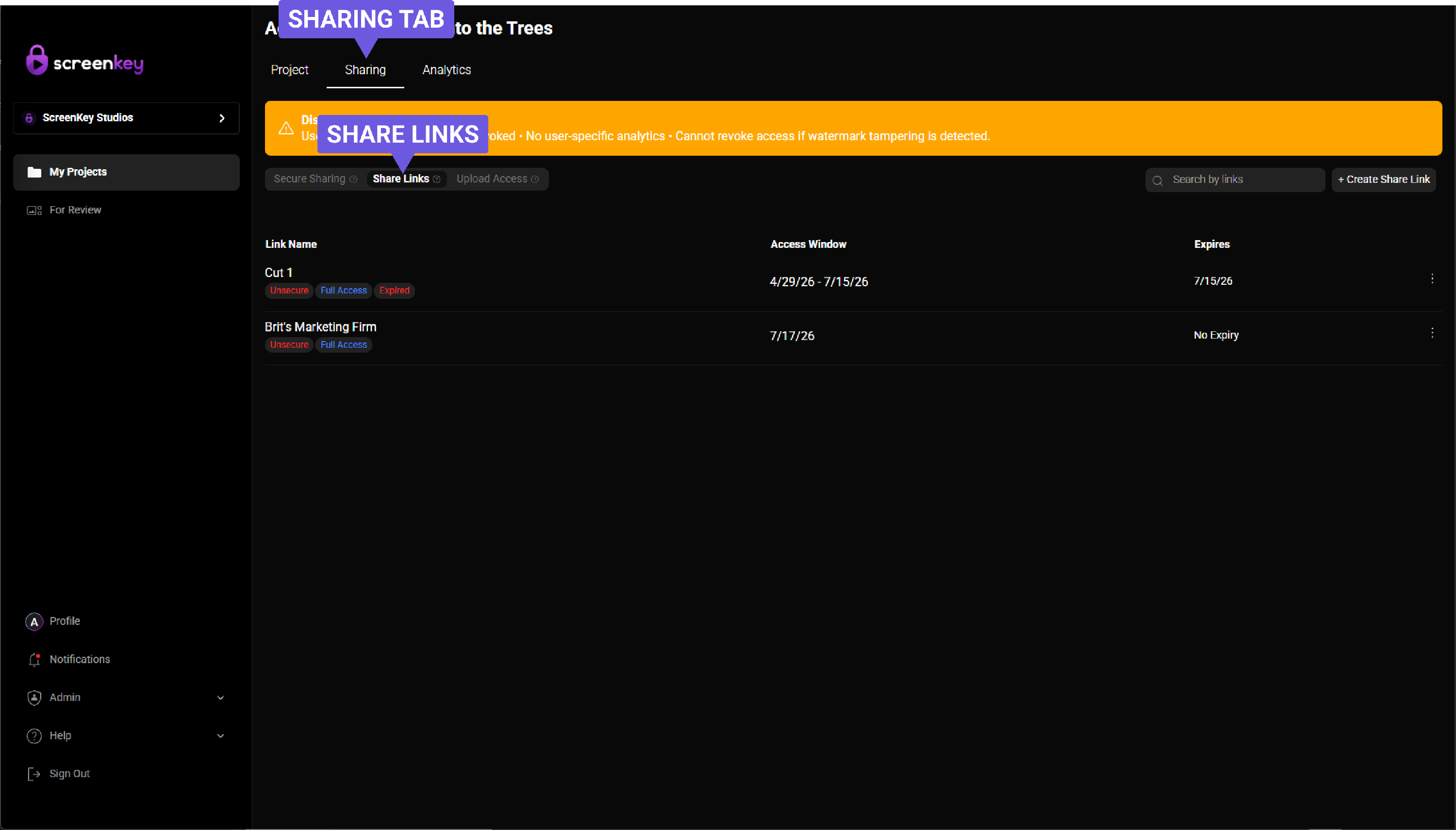Click the Unsecure tag on Cut 1
Screen dimensions: 1456x830
click(x=289, y=291)
